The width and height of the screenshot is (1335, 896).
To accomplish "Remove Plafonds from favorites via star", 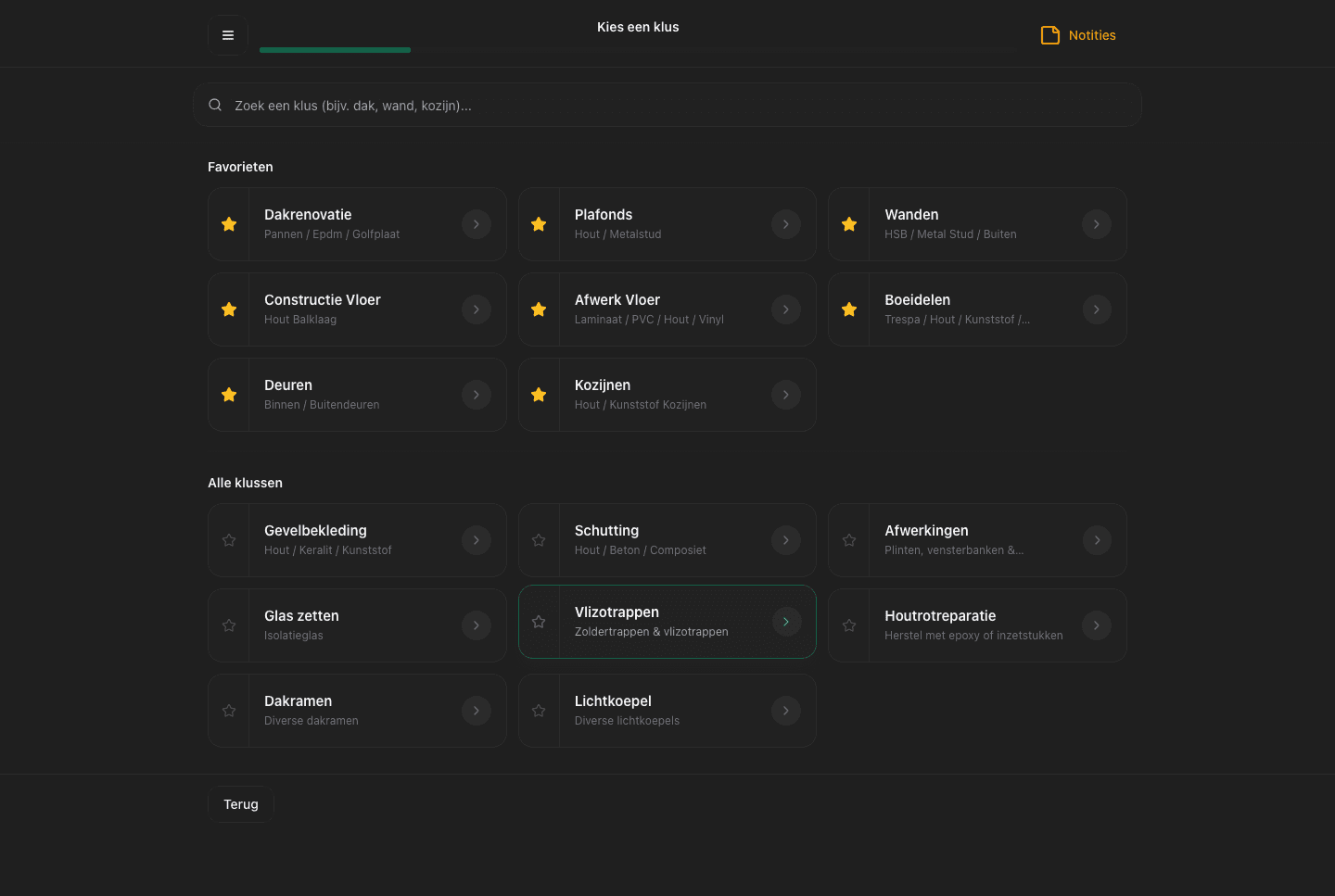I will 539,224.
